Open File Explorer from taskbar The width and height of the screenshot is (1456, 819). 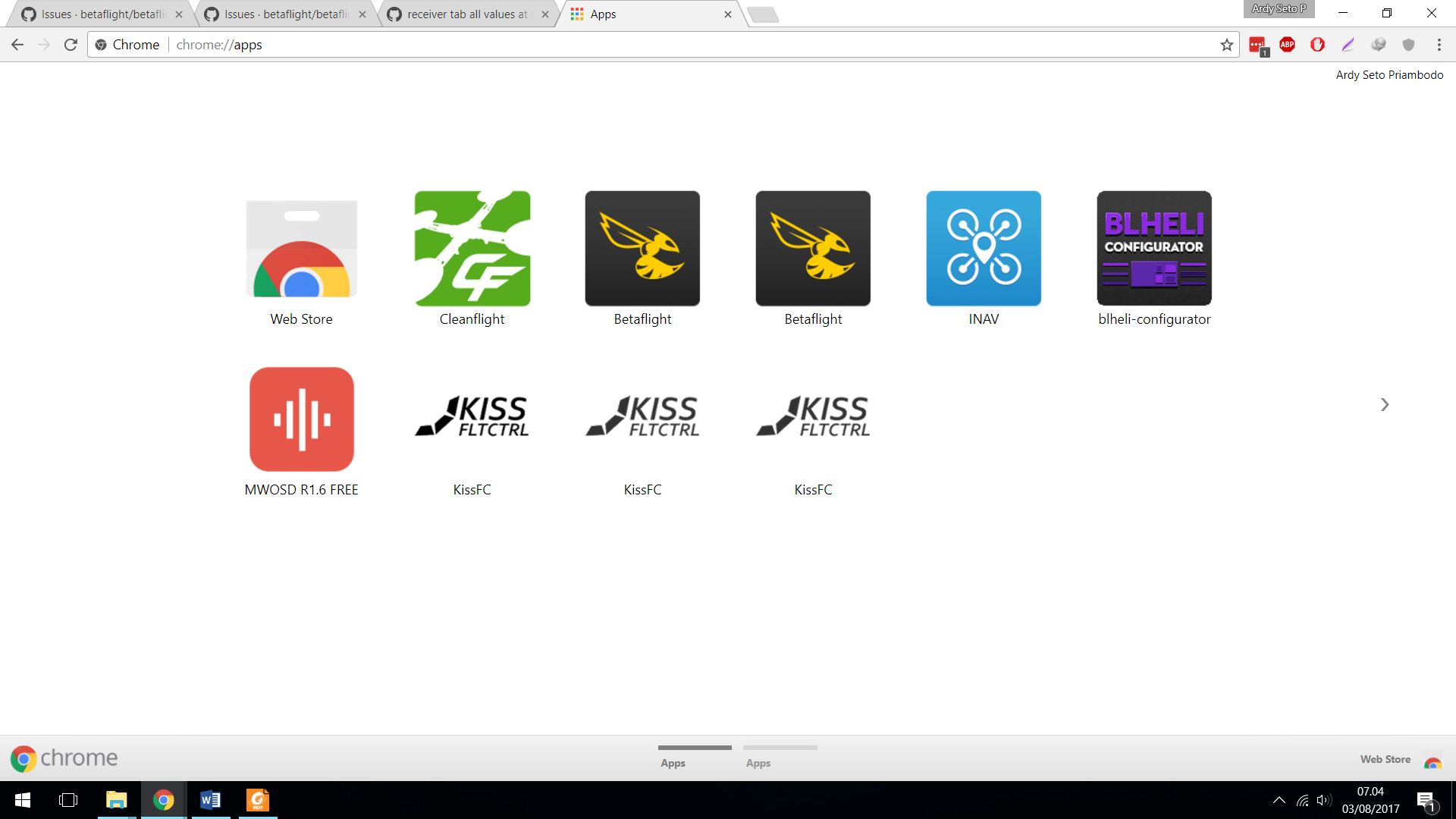[x=116, y=800]
